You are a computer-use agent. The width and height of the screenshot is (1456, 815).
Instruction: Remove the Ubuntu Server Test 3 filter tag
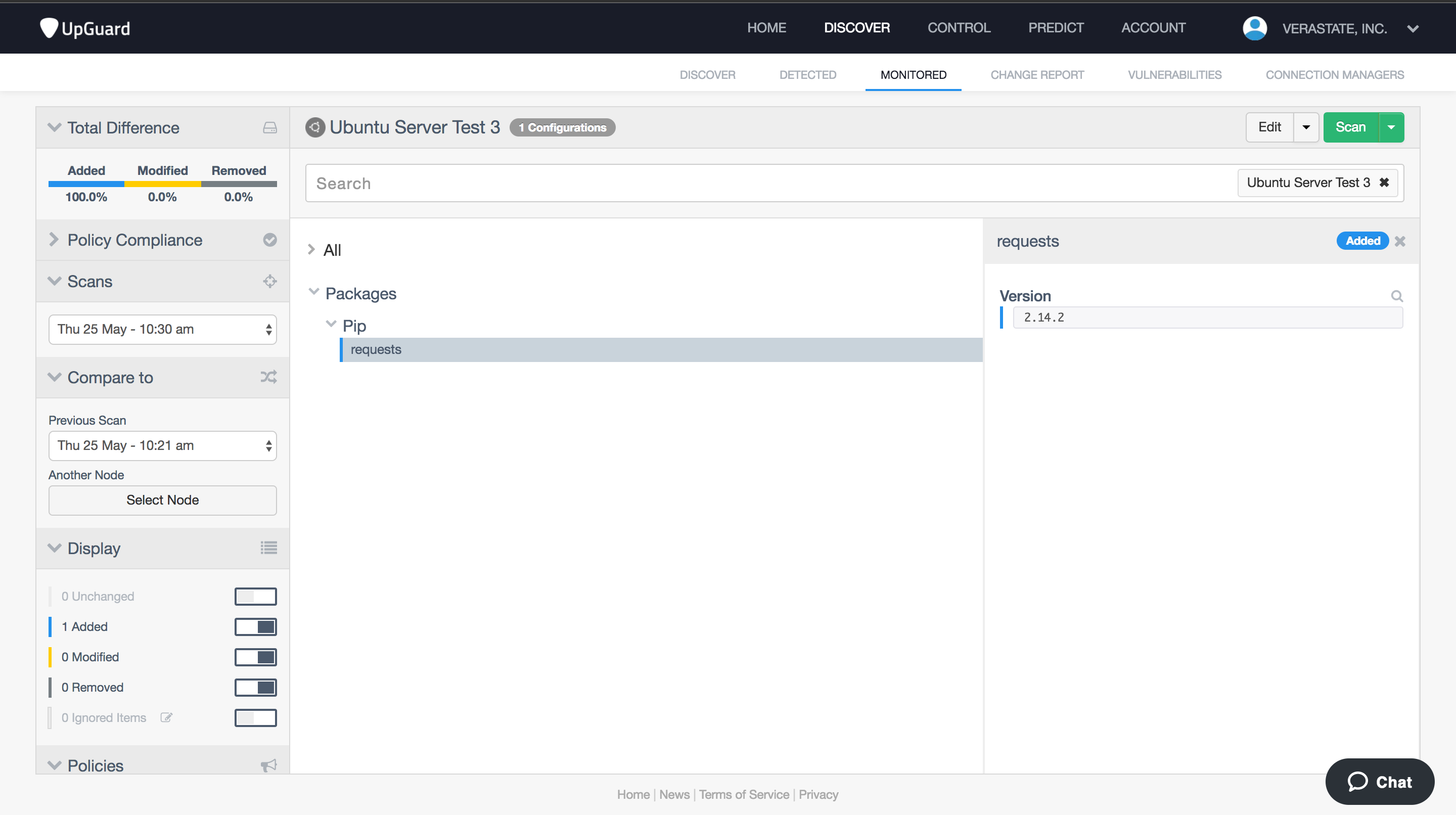[1384, 183]
